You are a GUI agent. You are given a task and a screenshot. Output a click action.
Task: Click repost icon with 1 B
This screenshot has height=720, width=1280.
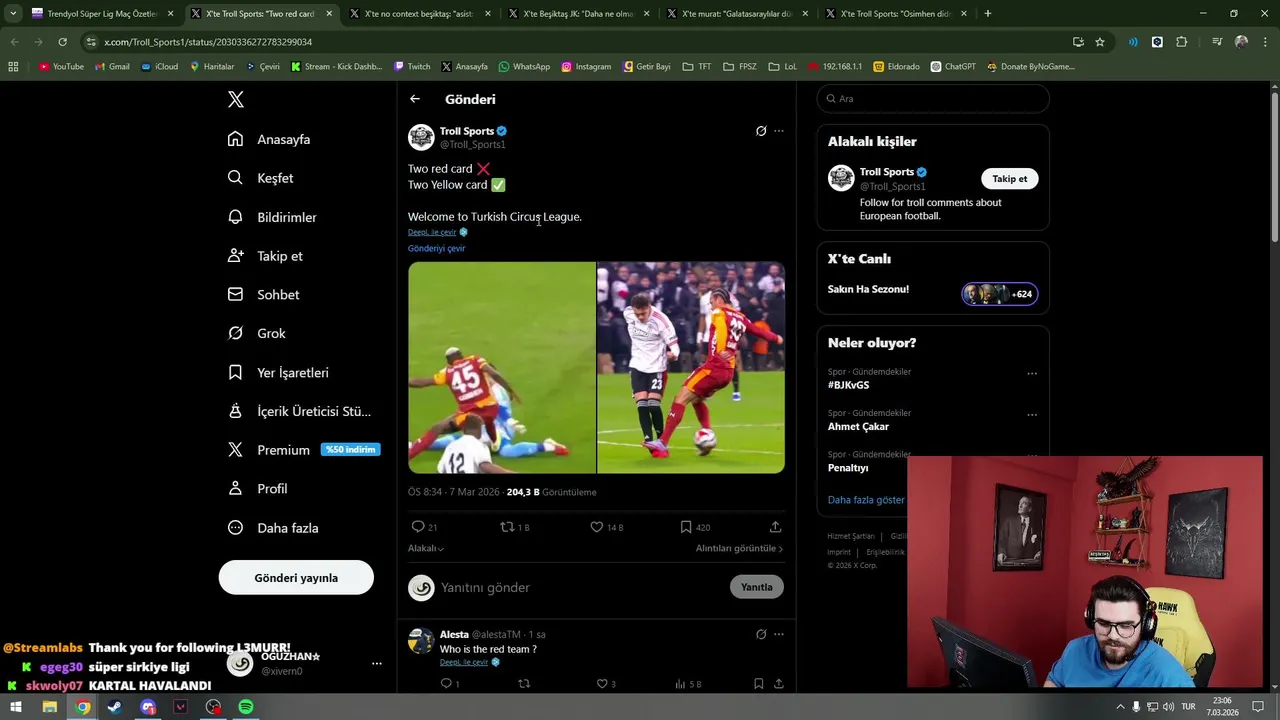point(507,527)
